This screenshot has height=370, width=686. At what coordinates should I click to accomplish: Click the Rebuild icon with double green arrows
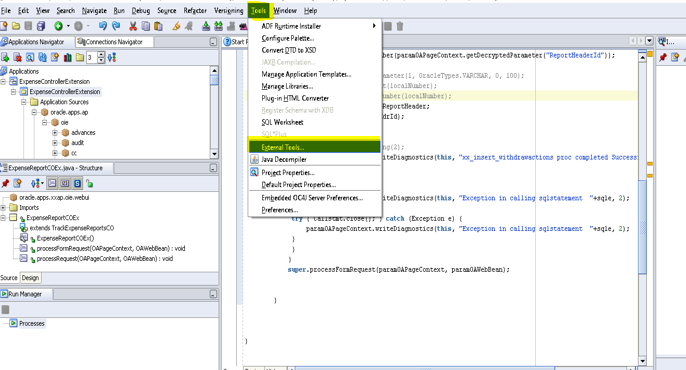(218, 26)
